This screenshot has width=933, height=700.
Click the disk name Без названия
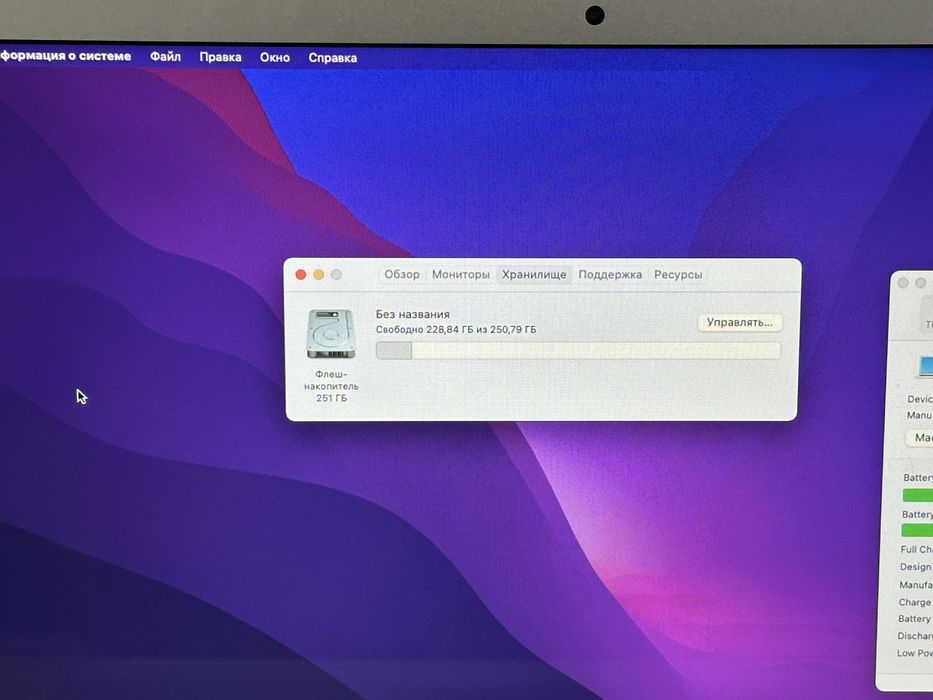tap(412, 314)
